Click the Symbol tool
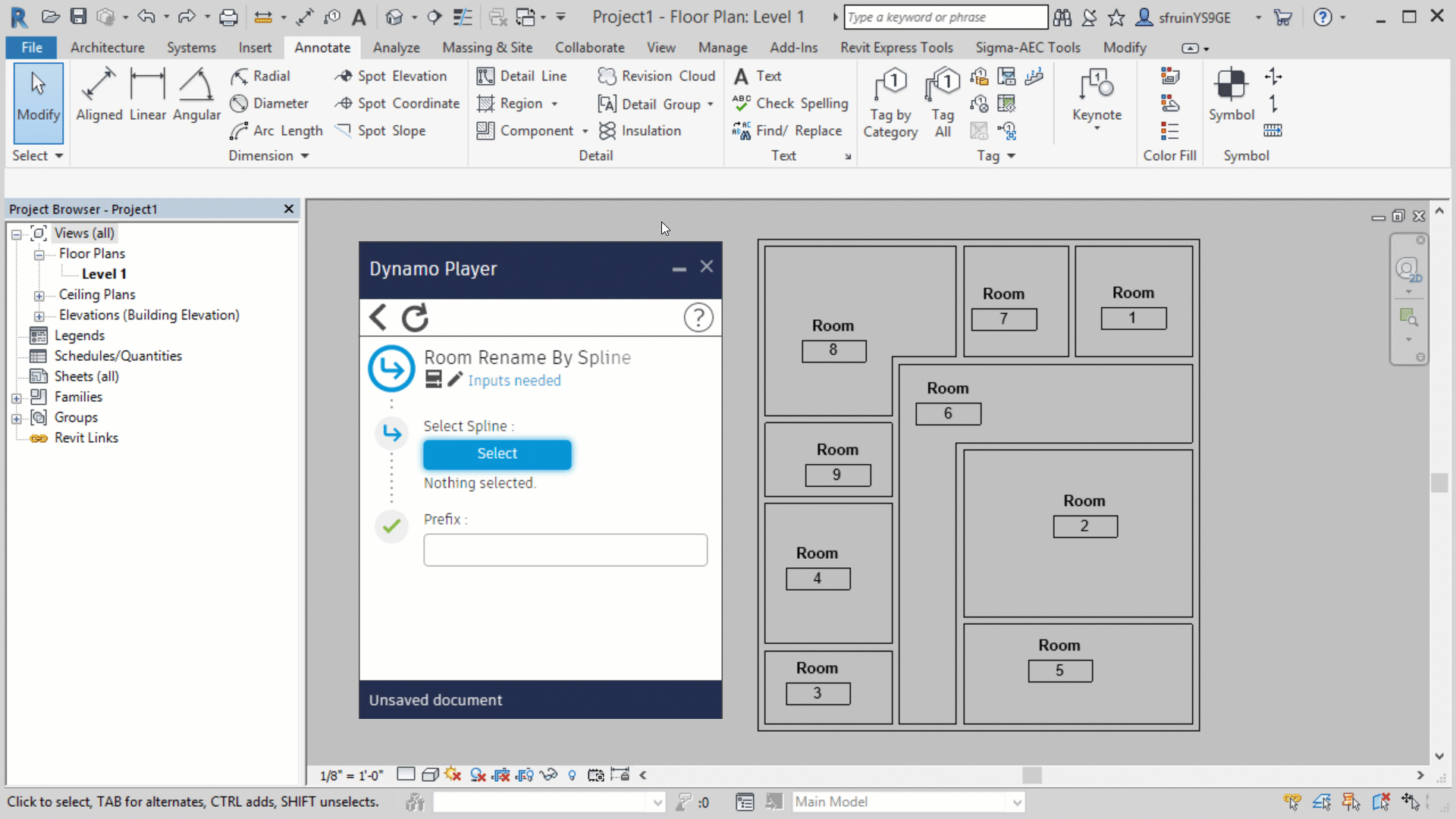 click(1232, 95)
